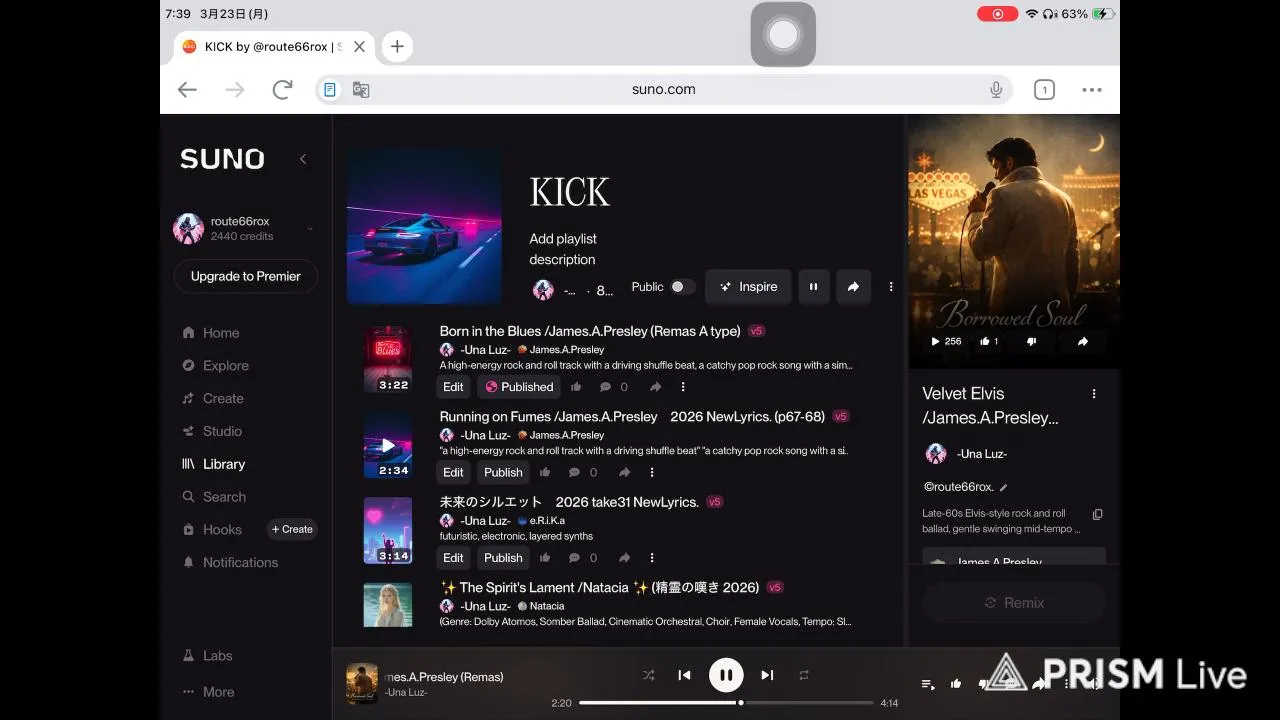Copy the Velvet Elvis style prompt
This screenshot has height=720, width=1280.
pos(1097,514)
